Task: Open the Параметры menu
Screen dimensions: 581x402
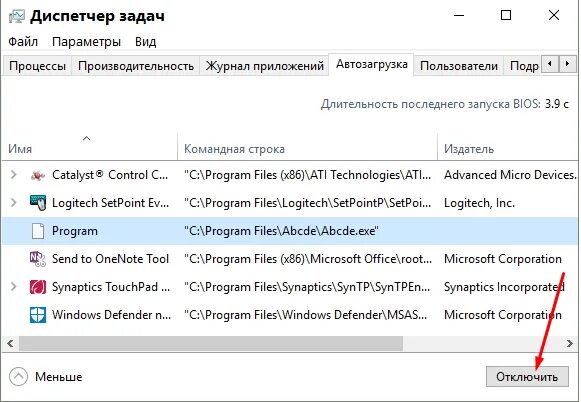Action: (x=86, y=41)
